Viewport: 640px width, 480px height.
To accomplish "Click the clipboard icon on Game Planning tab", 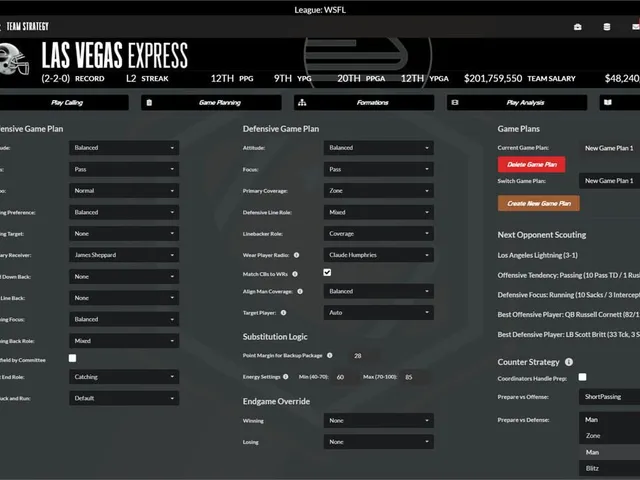I will (149, 102).
